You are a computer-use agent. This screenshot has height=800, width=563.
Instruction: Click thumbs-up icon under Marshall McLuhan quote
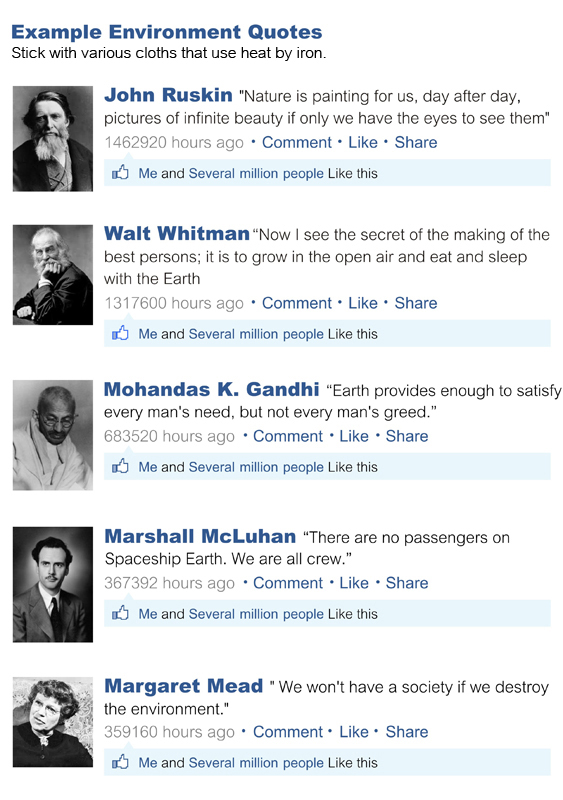(x=120, y=613)
